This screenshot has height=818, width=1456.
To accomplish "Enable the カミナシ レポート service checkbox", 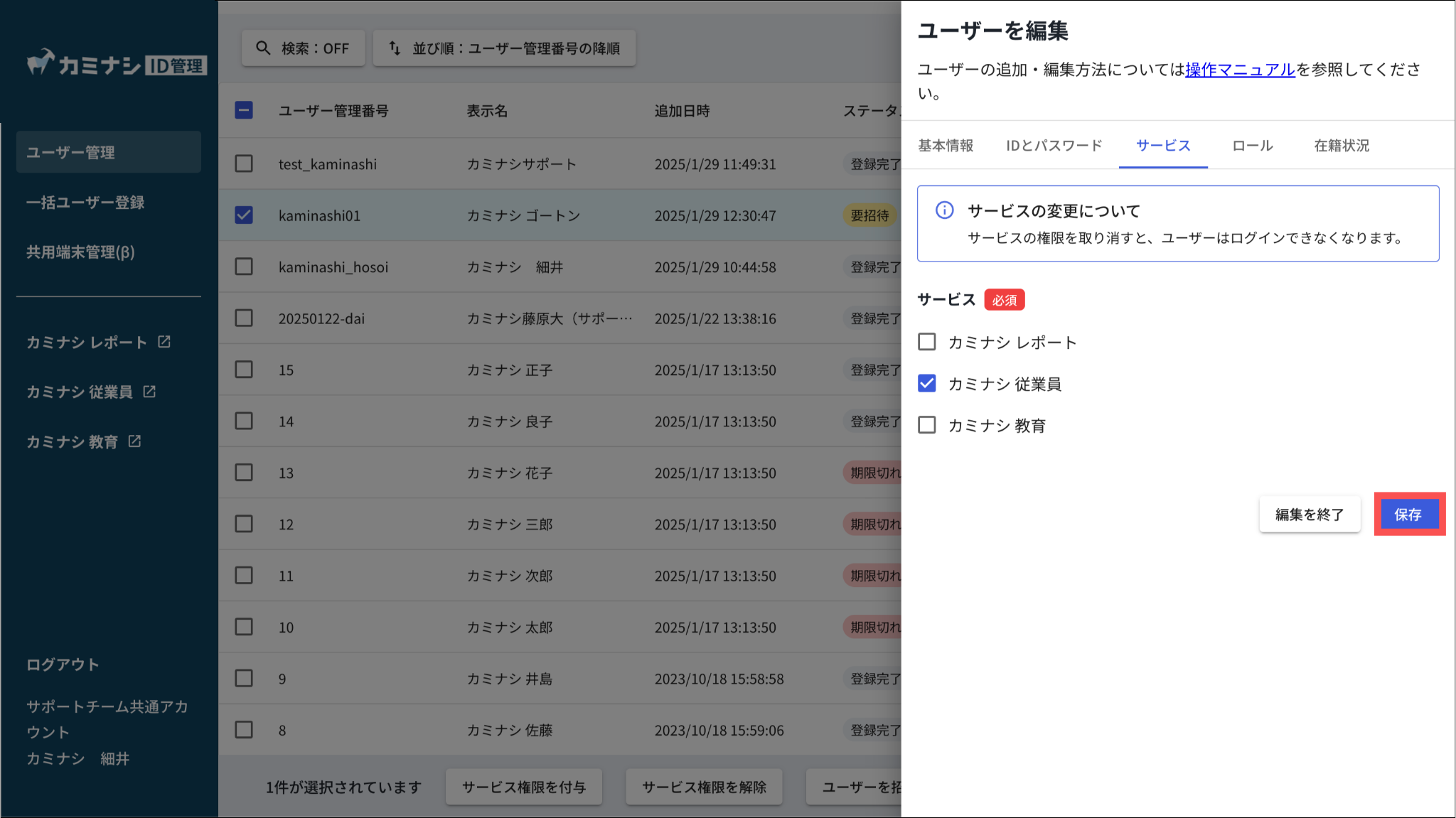I will click(x=927, y=342).
